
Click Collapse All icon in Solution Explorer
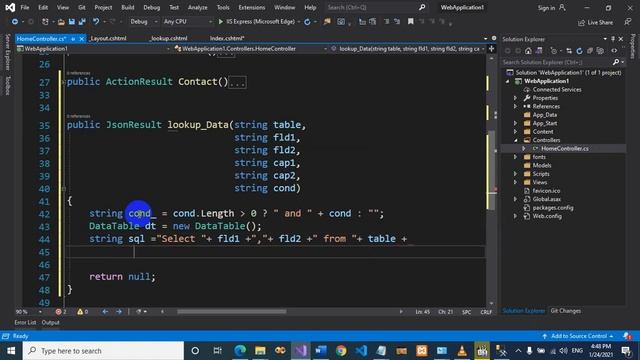(590, 51)
